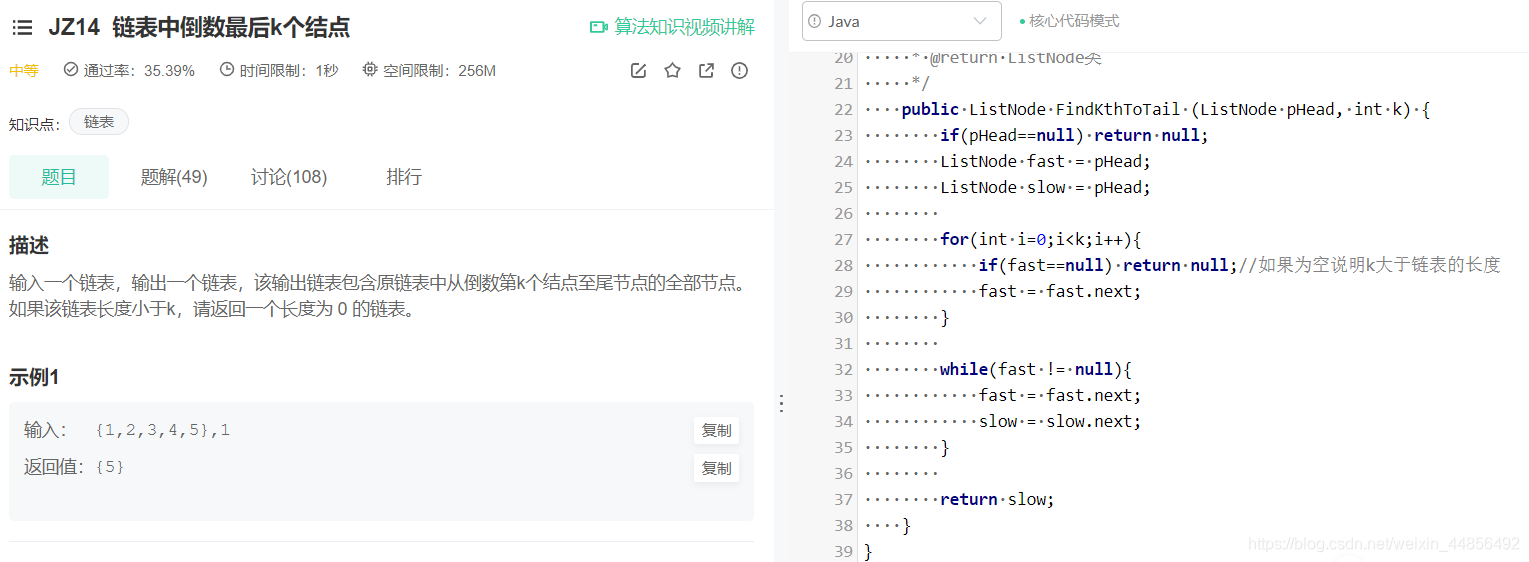Viewport: 1529px width, 562px height.
Task: Click code line 22 method signature
Action: (1165, 110)
